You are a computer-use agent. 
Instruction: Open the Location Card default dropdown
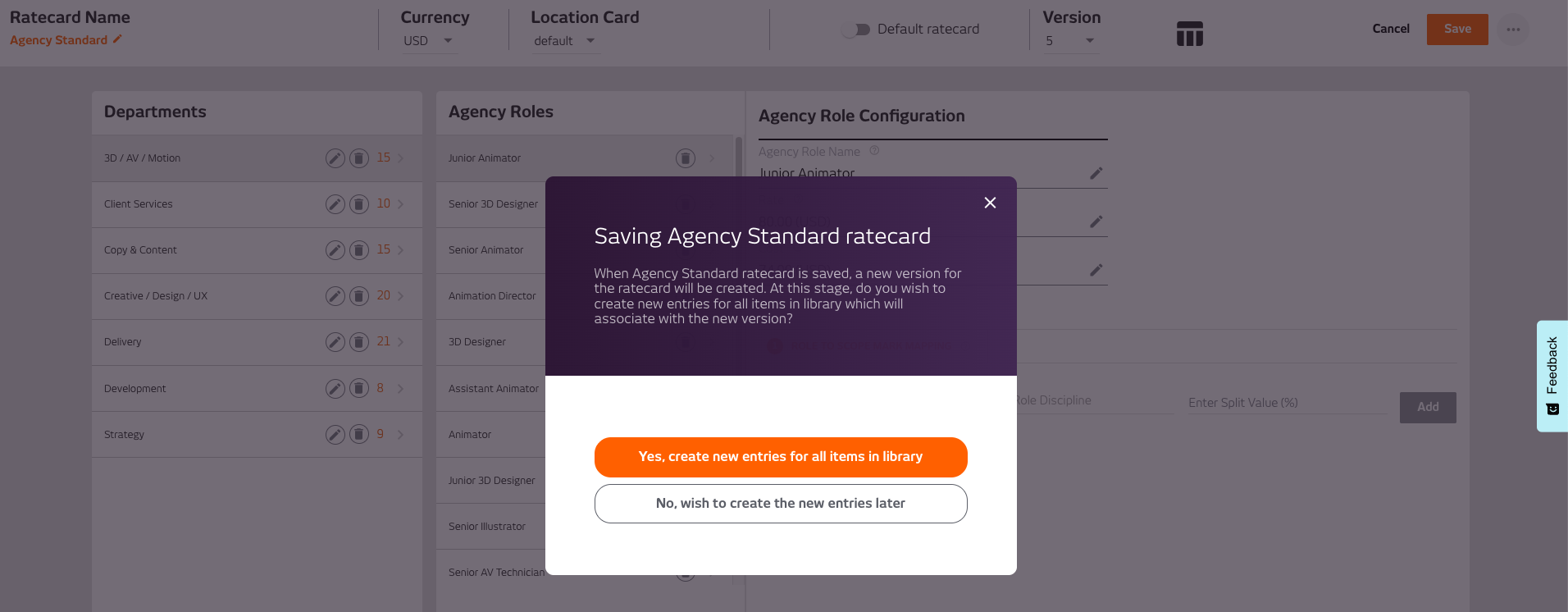click(x=564, y=41)
